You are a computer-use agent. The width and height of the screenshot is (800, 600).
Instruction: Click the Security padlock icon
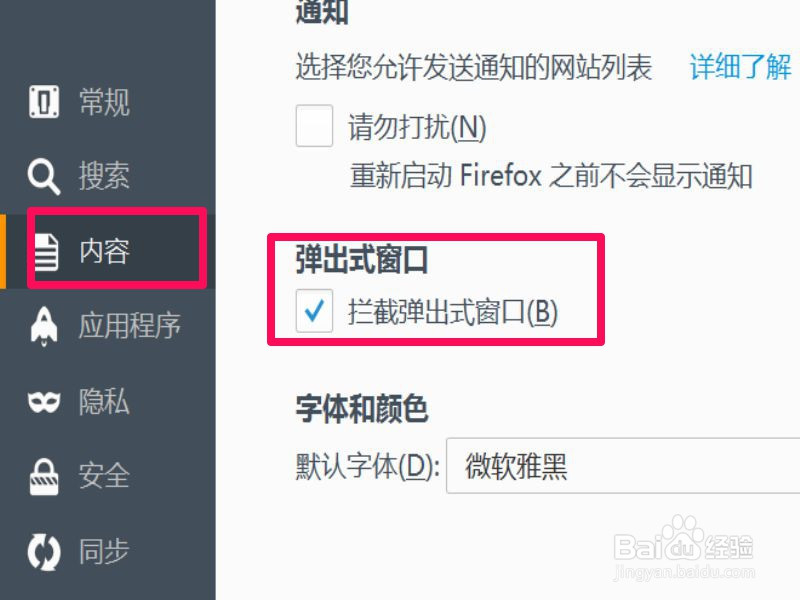tap(44, 477)
